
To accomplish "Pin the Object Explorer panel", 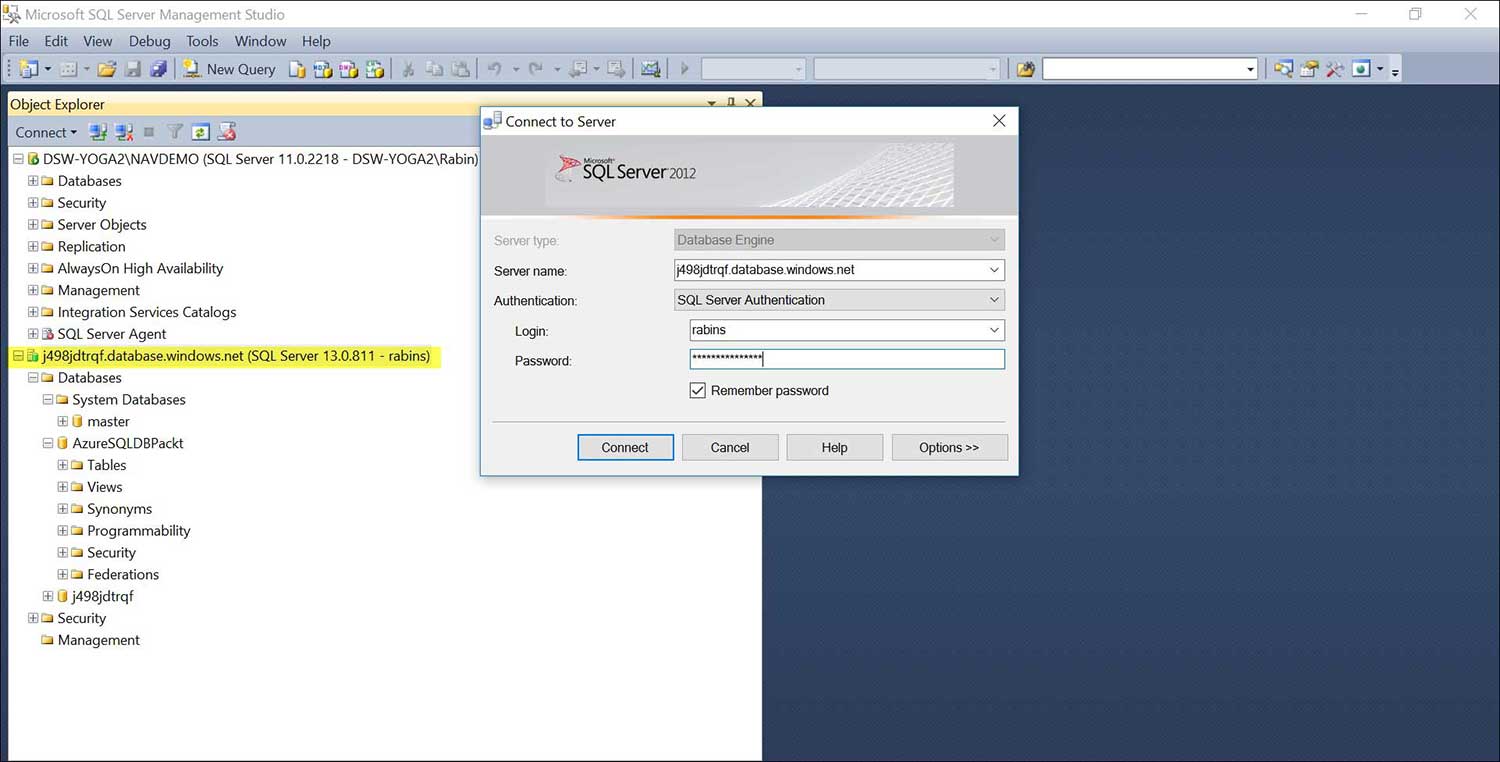I will coord(730,104).
